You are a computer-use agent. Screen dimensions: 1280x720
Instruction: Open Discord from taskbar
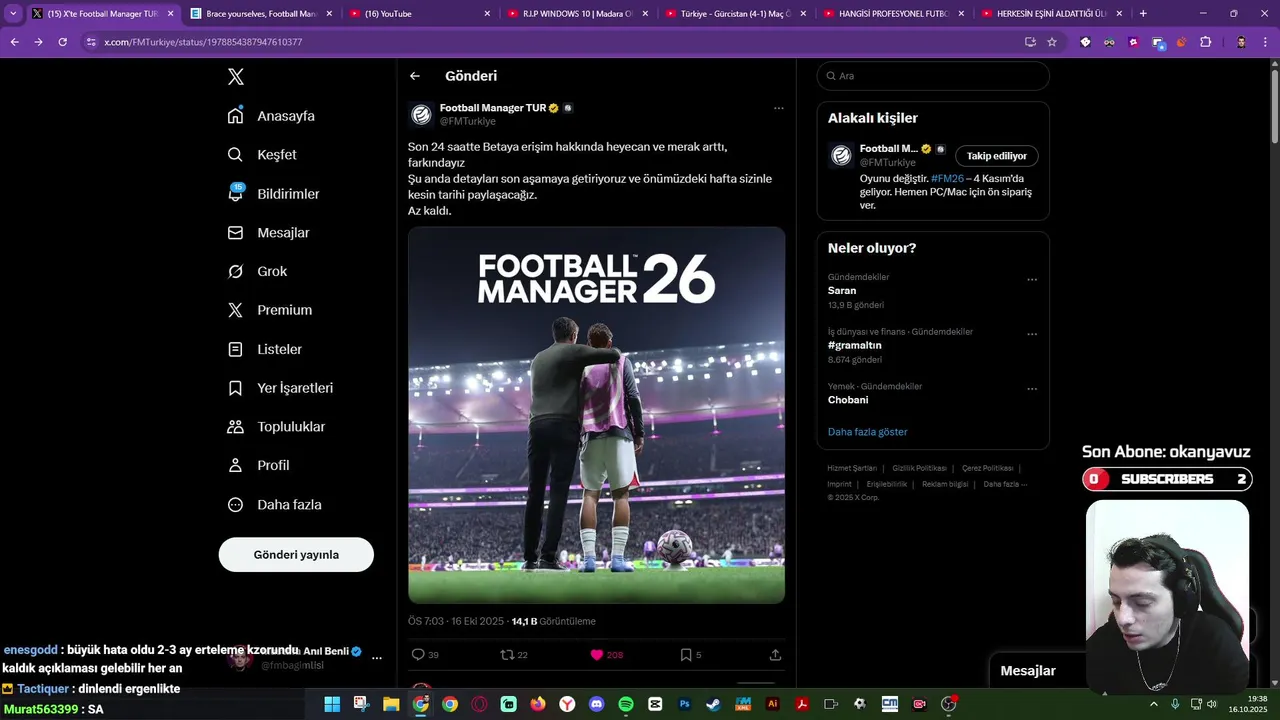click(x=596, y=704)
